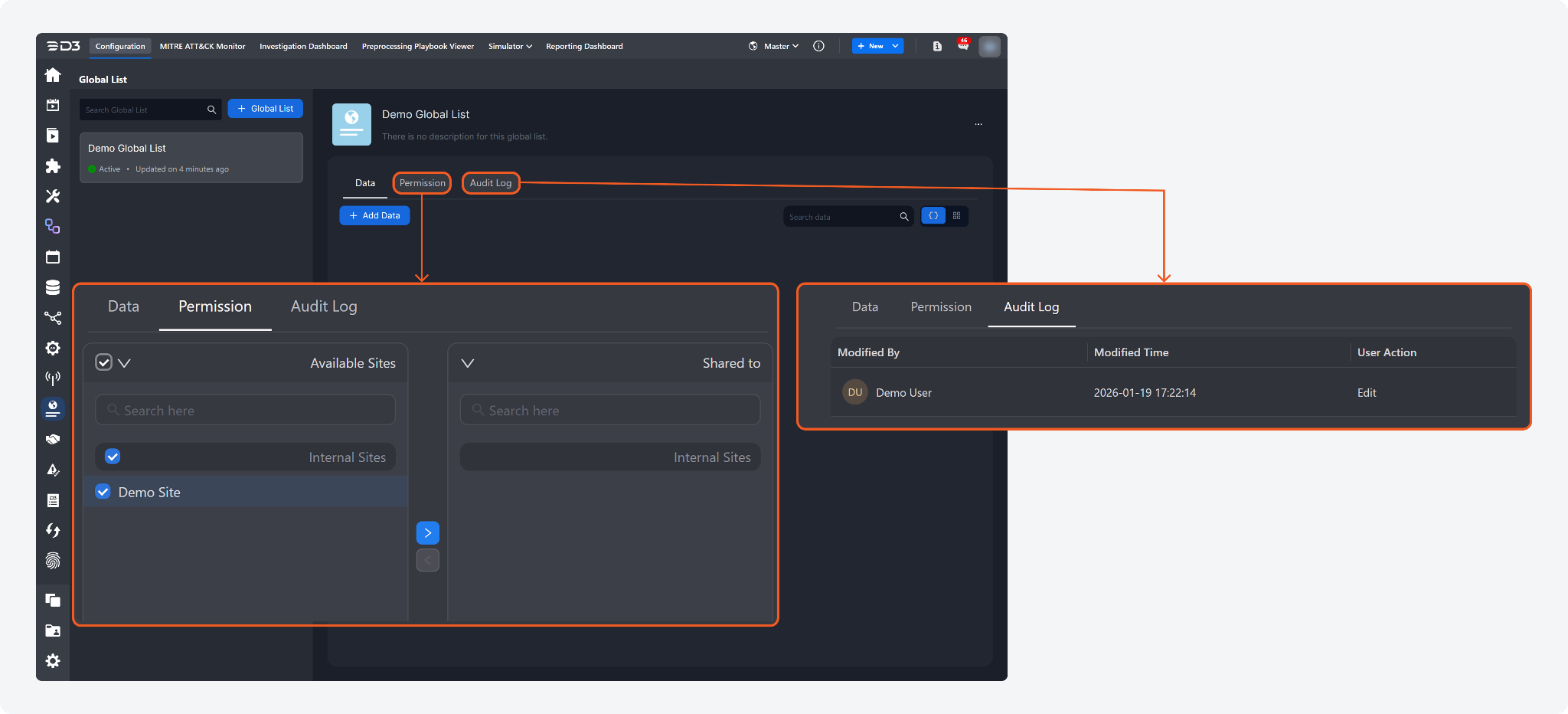Click the + Global List button
1568x714 pixels.
tap(265, 109)
